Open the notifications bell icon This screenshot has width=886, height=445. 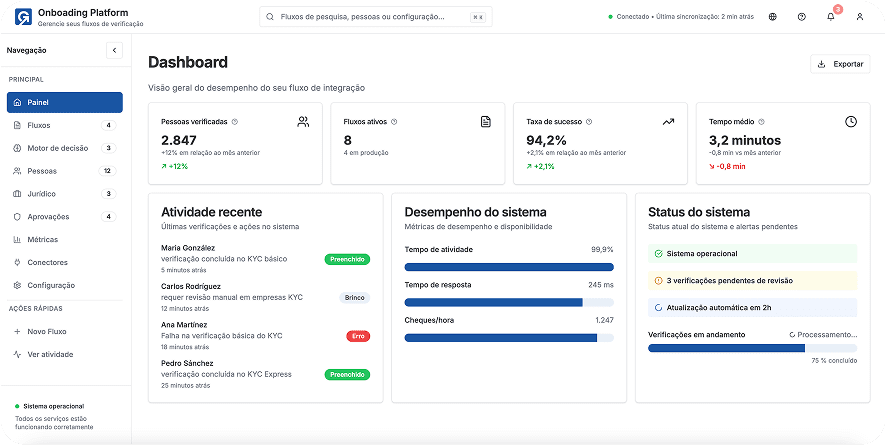pos(830,17)
